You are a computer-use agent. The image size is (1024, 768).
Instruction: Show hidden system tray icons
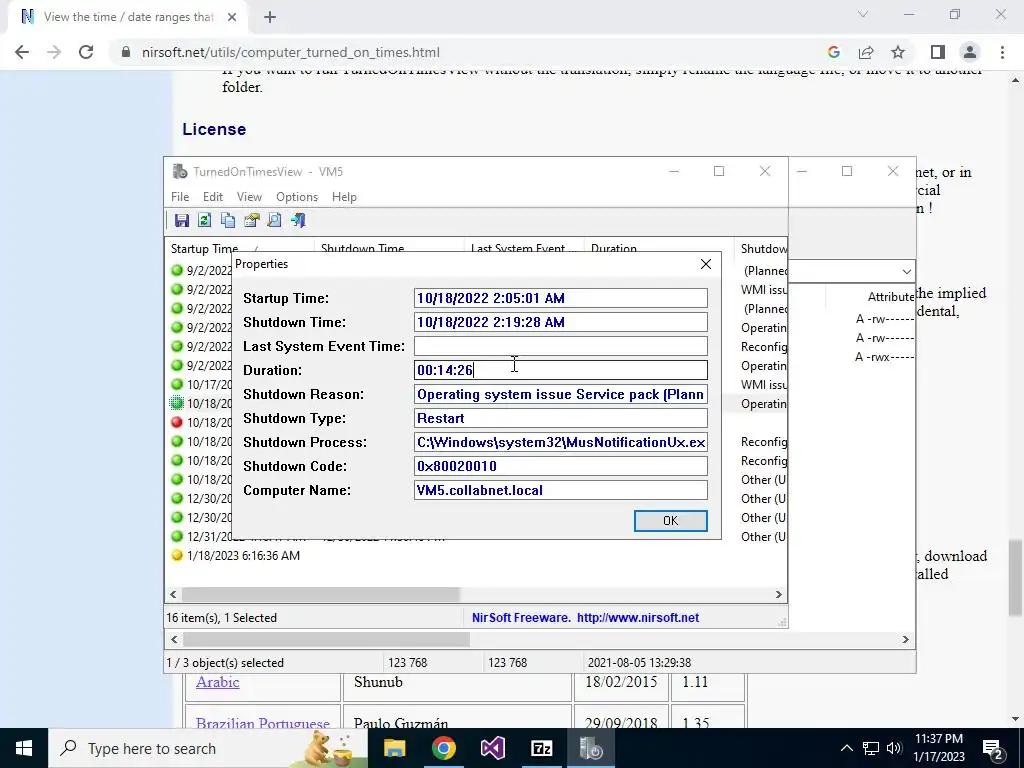pyautogui.click(x=846, y=748)
